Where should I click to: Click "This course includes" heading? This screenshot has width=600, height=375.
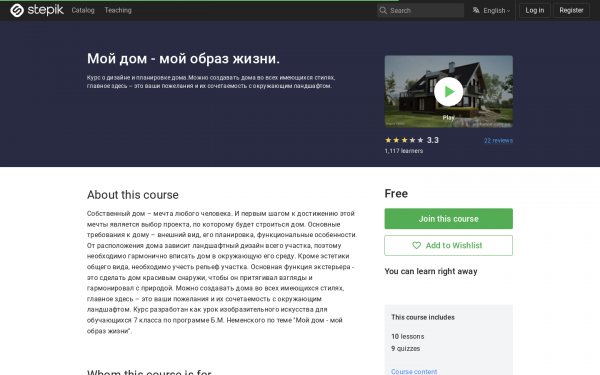tap(423, 317)
